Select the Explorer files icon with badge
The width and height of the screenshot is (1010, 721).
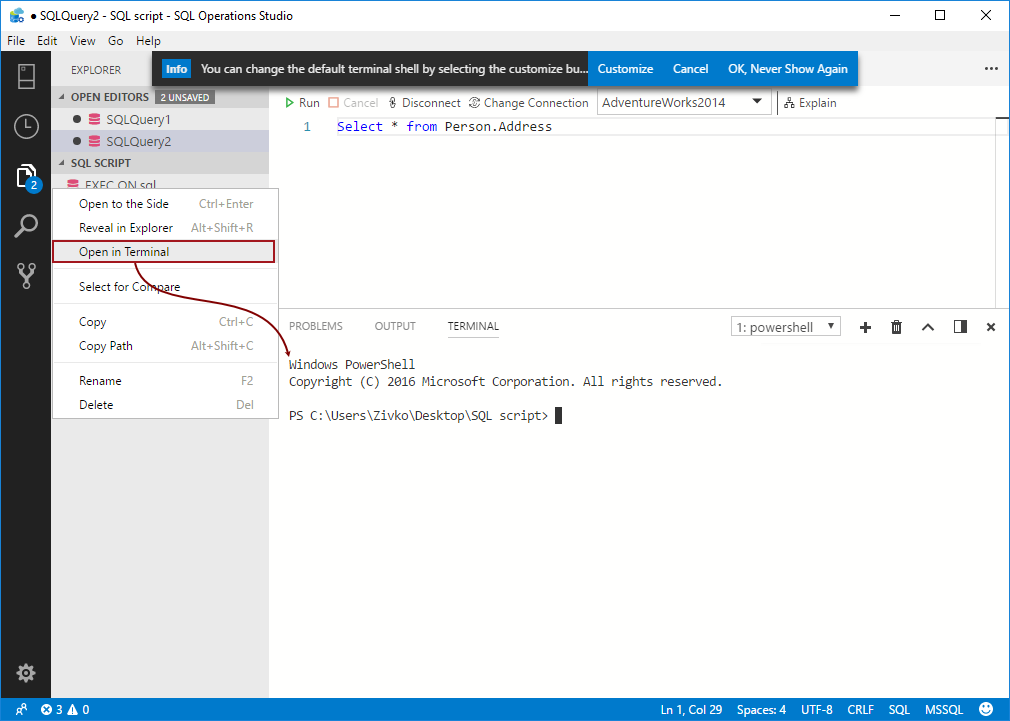click(x=27, y=177)
